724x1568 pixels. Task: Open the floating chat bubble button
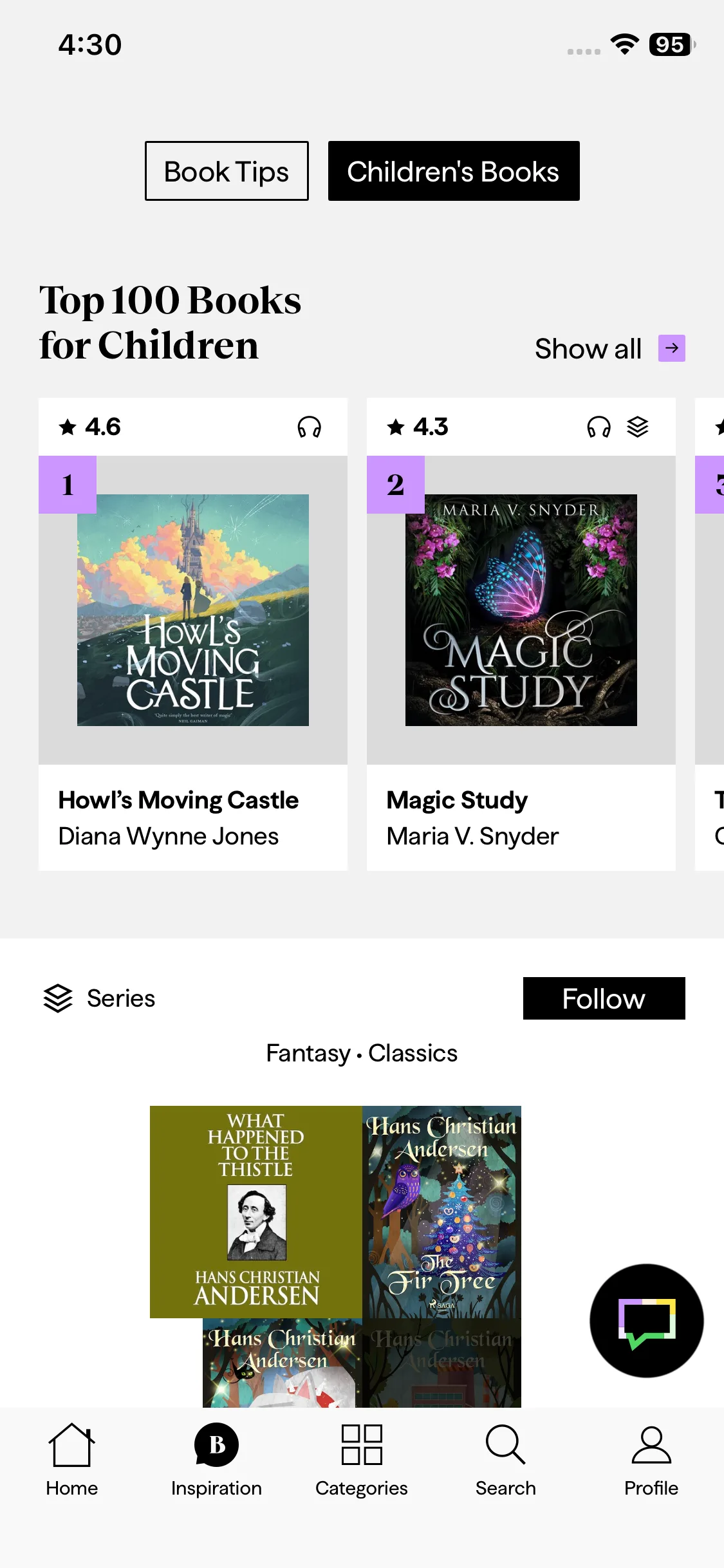click(x=646, y=1321)
